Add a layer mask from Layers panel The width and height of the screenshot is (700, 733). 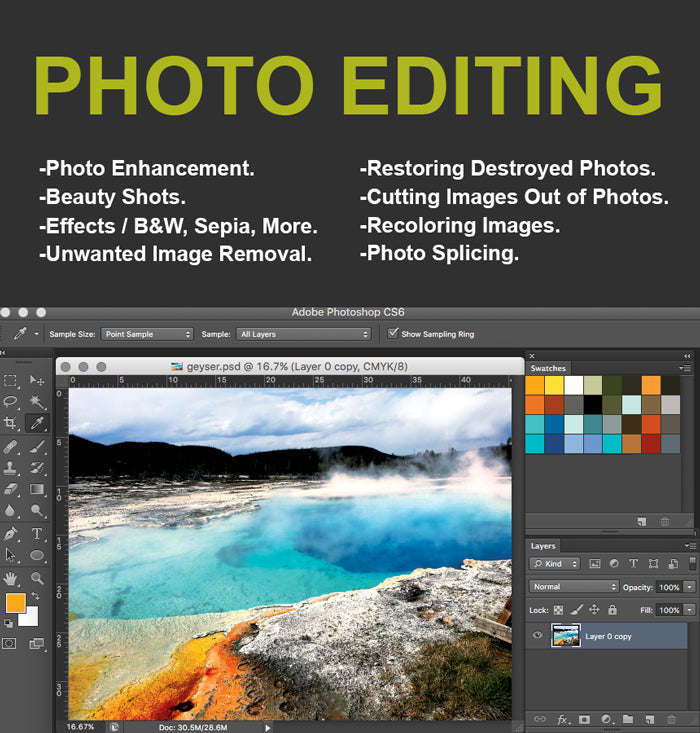[584, 719]
